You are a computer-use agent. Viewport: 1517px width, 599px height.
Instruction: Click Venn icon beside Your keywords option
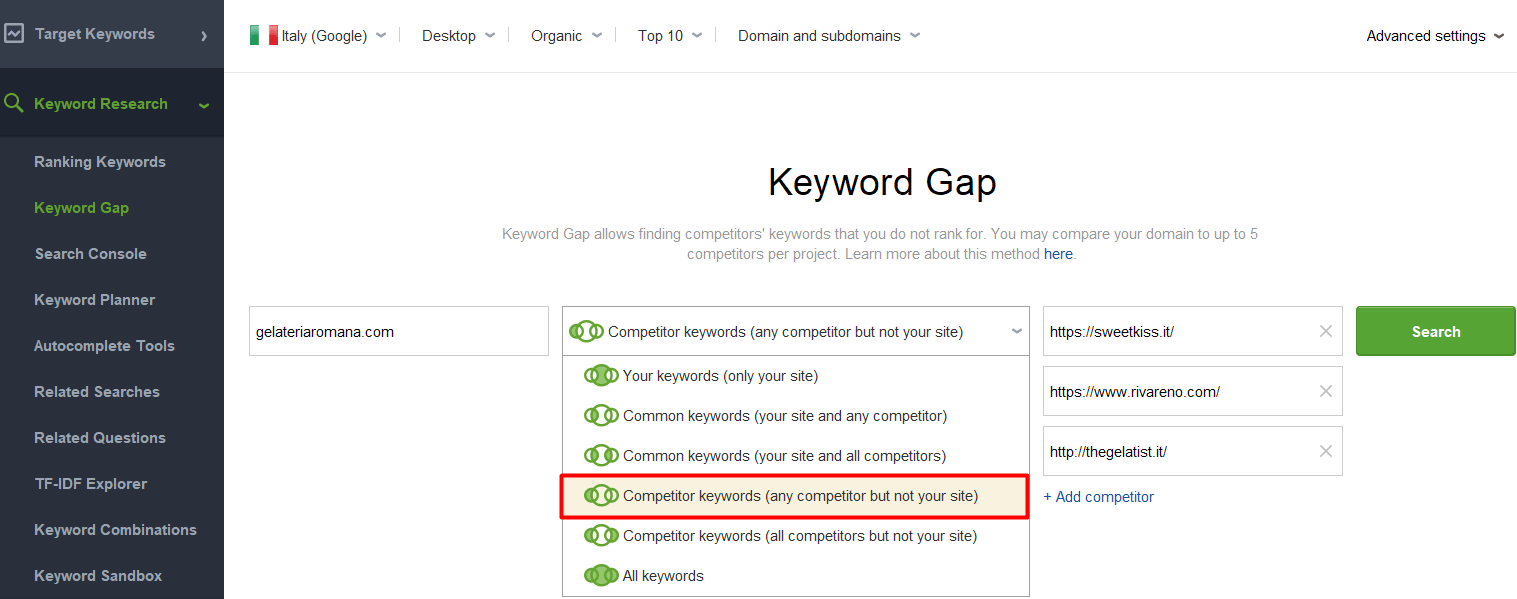[x=601, y=376]
